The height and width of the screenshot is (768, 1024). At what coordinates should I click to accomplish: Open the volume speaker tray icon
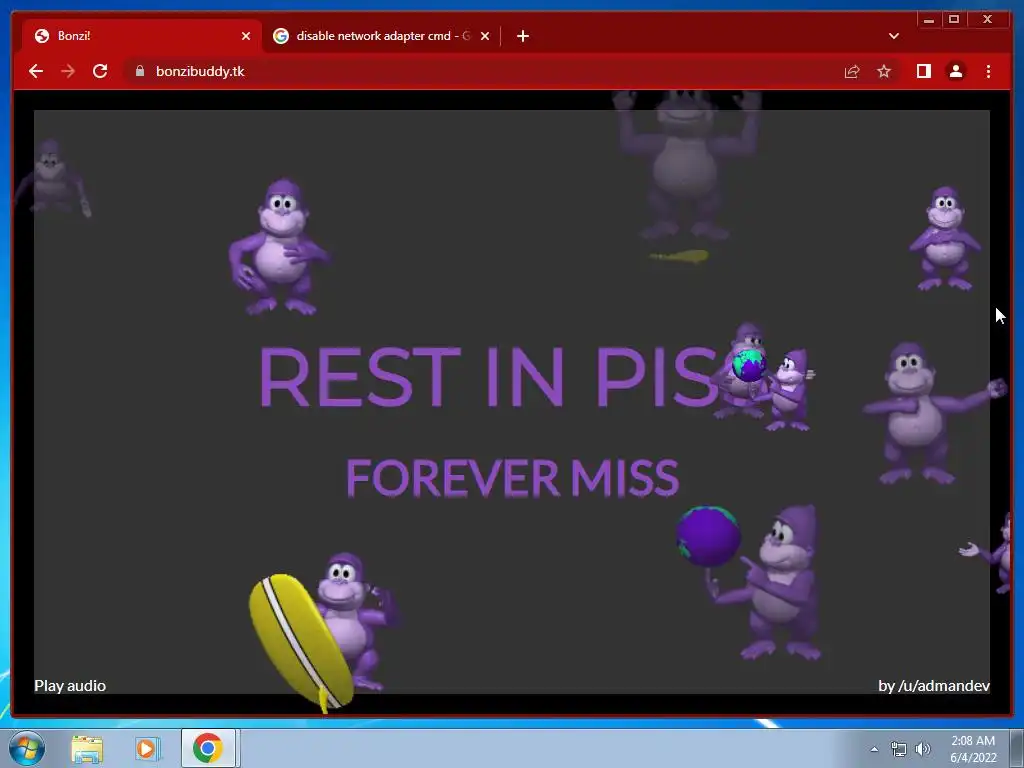[923, 749]
